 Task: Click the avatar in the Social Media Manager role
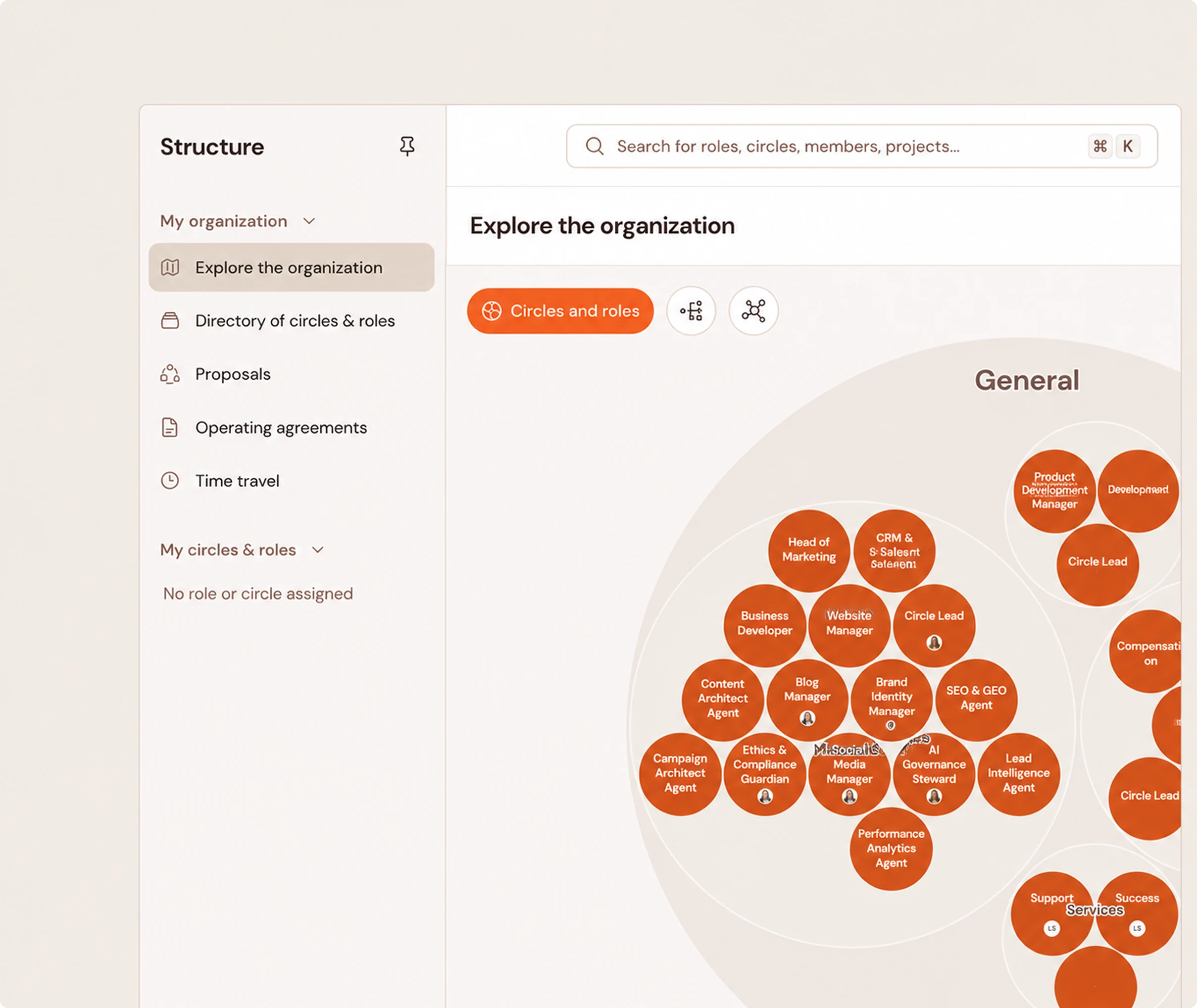[x=849, y=796]
